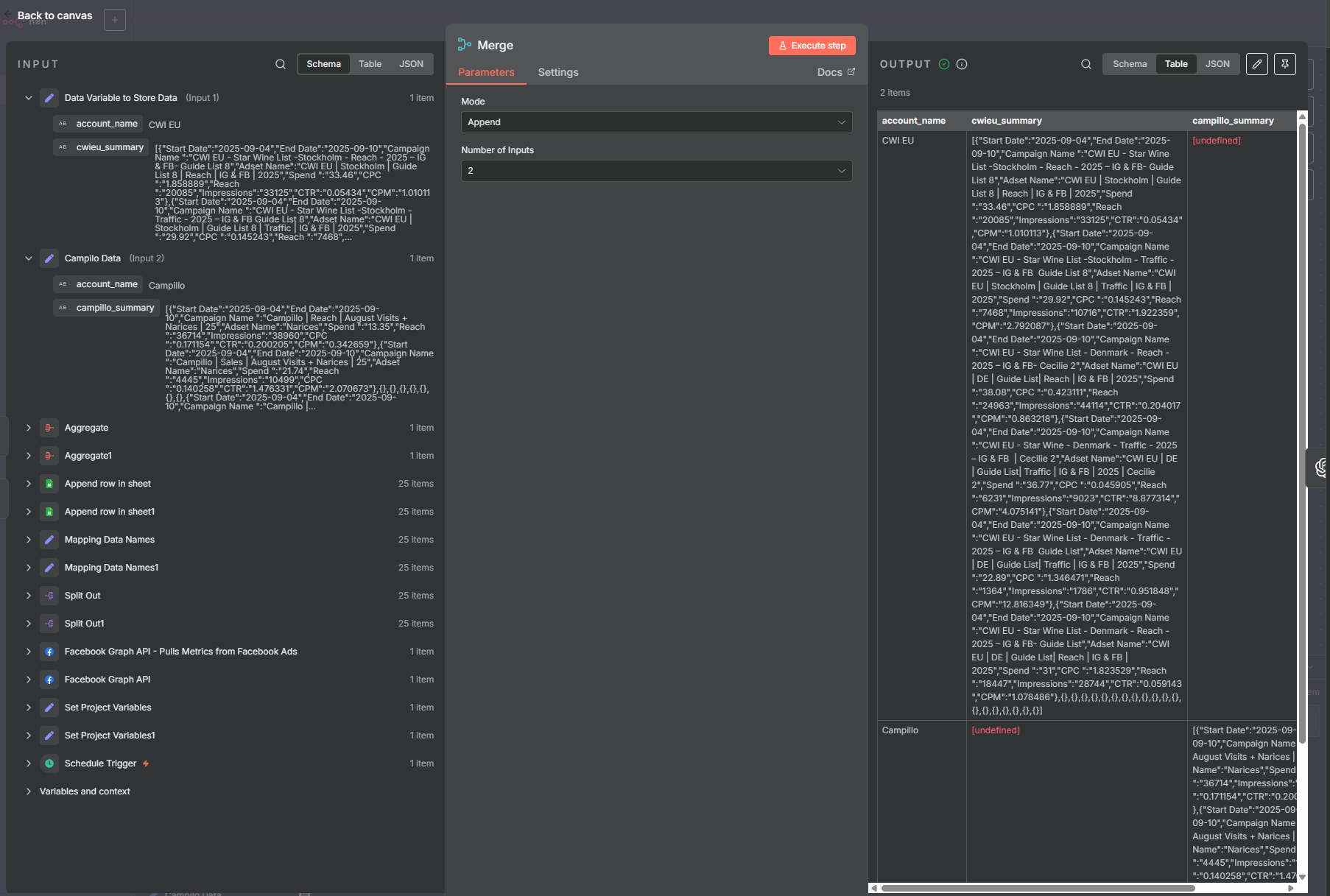Collapse the Campillo Data input section
The width and height of the screenshot is (1330, 896).
[29, 258]
